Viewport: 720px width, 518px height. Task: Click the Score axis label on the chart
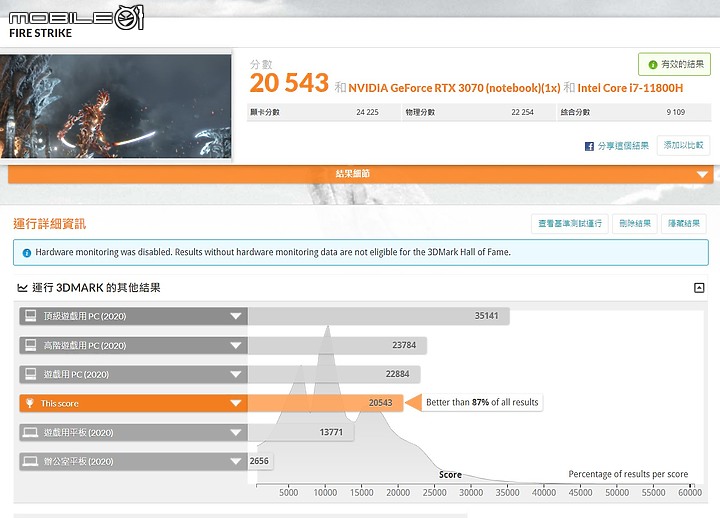tap(450, 475)
